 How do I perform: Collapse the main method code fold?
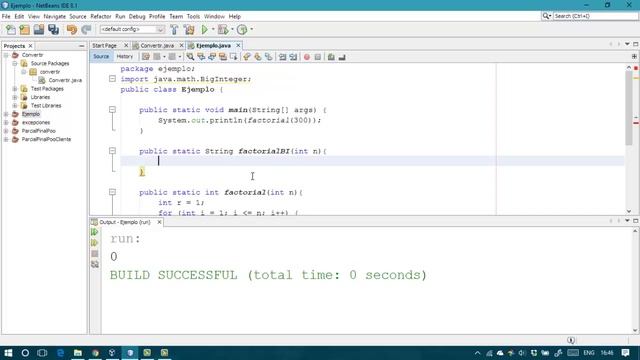click(112, 110)
